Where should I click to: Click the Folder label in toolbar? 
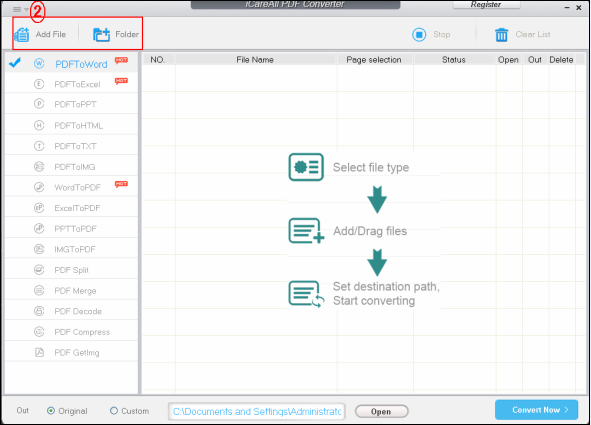pyautogui.click(x=127, y=34)
